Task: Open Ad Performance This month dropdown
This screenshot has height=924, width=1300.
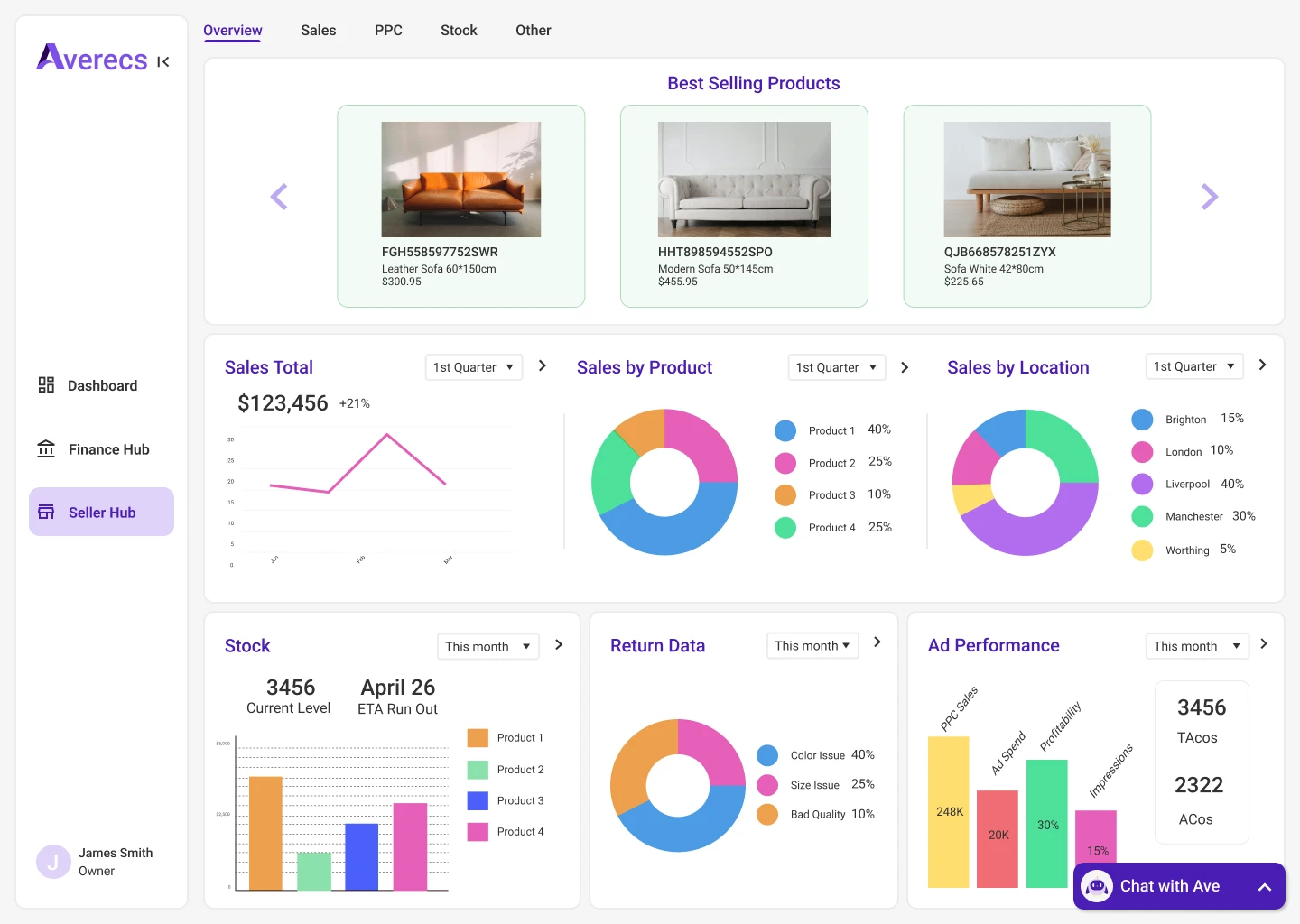Action: 1196,646
